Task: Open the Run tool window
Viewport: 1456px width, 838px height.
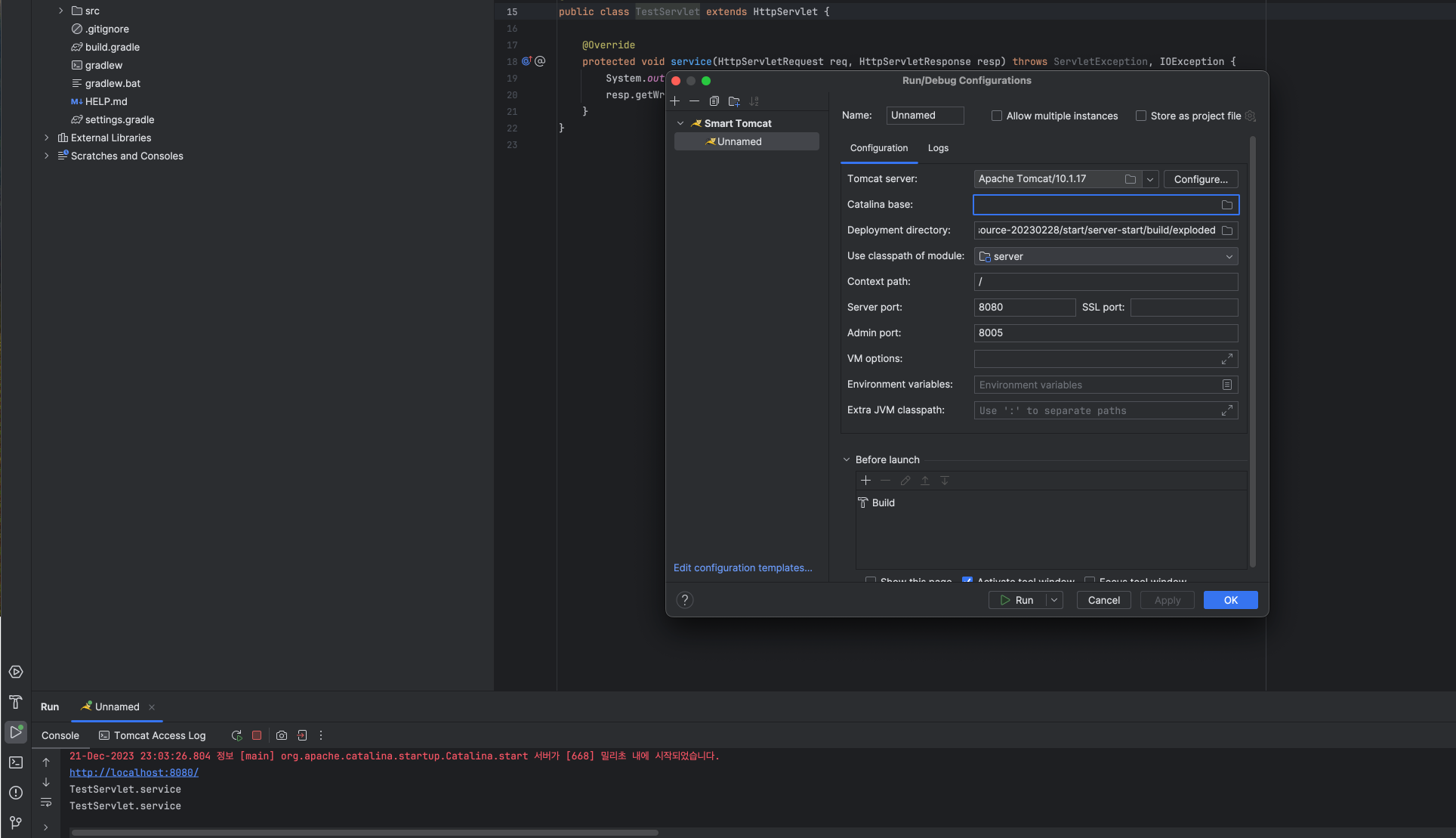Action: coord(16,732)
